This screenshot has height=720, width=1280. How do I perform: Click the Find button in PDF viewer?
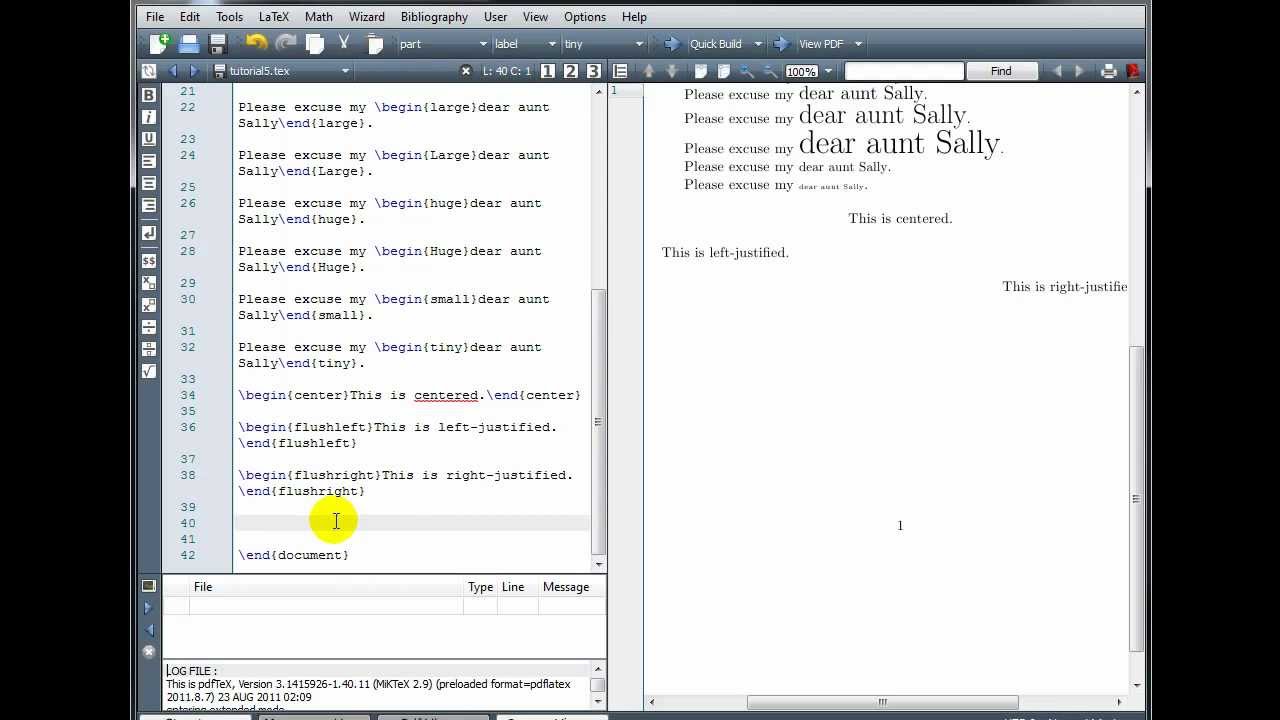[x=1001, y=71]
